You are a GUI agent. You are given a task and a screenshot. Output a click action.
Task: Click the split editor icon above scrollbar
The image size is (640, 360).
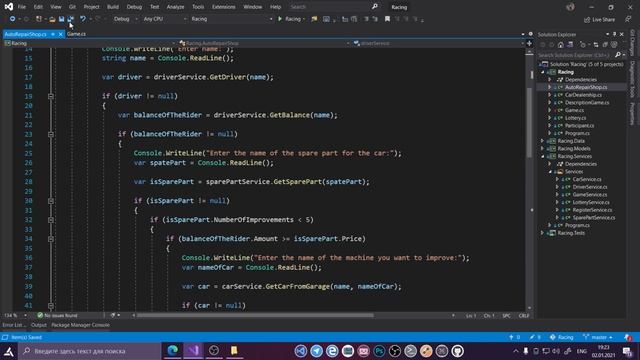click(529, 43)
